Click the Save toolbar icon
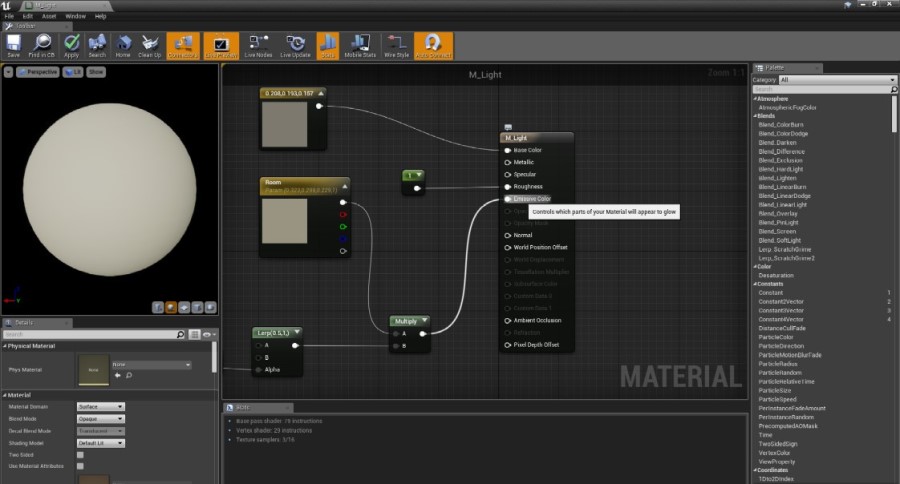The width and height of the screenshot is (900, 484). (13, 43)
